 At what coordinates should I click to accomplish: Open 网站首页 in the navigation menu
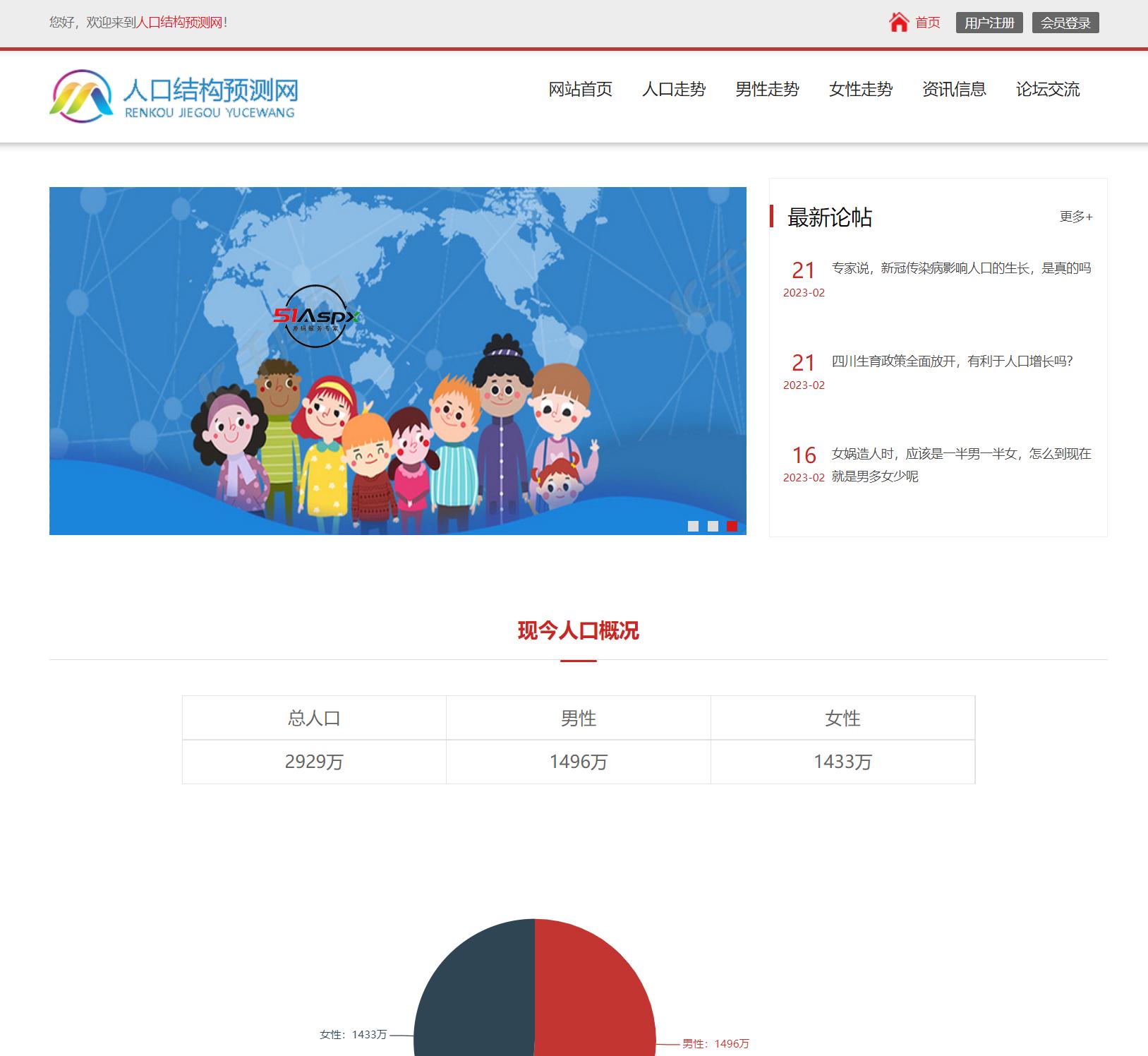click(580, 90)
